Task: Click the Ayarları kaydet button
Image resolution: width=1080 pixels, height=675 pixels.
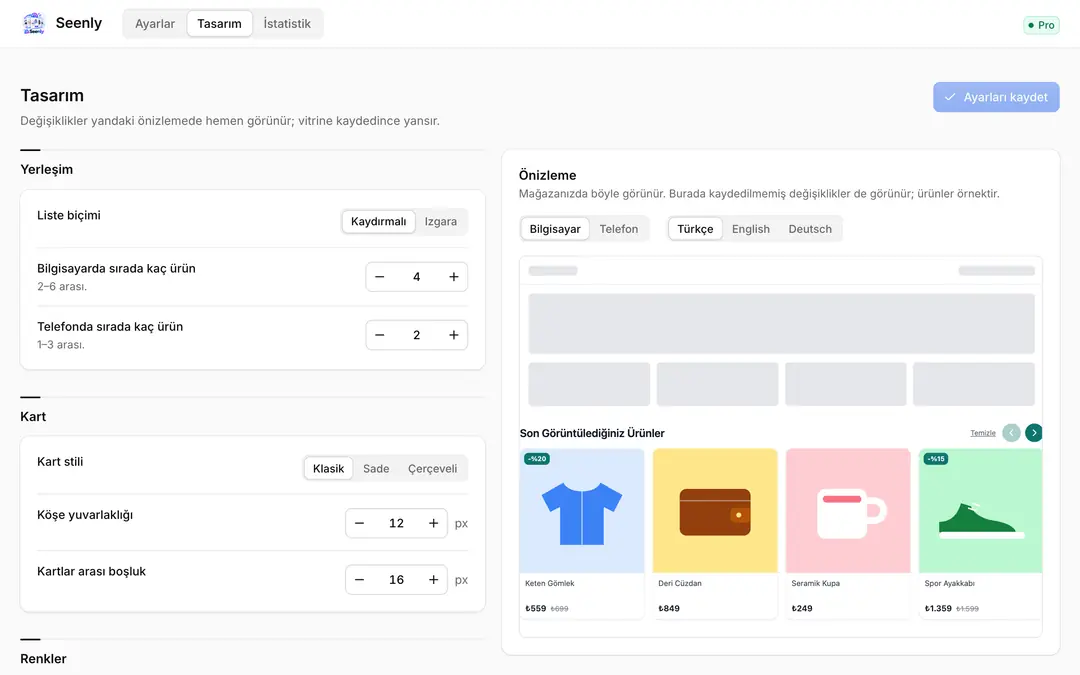Action: click(996, 97)
